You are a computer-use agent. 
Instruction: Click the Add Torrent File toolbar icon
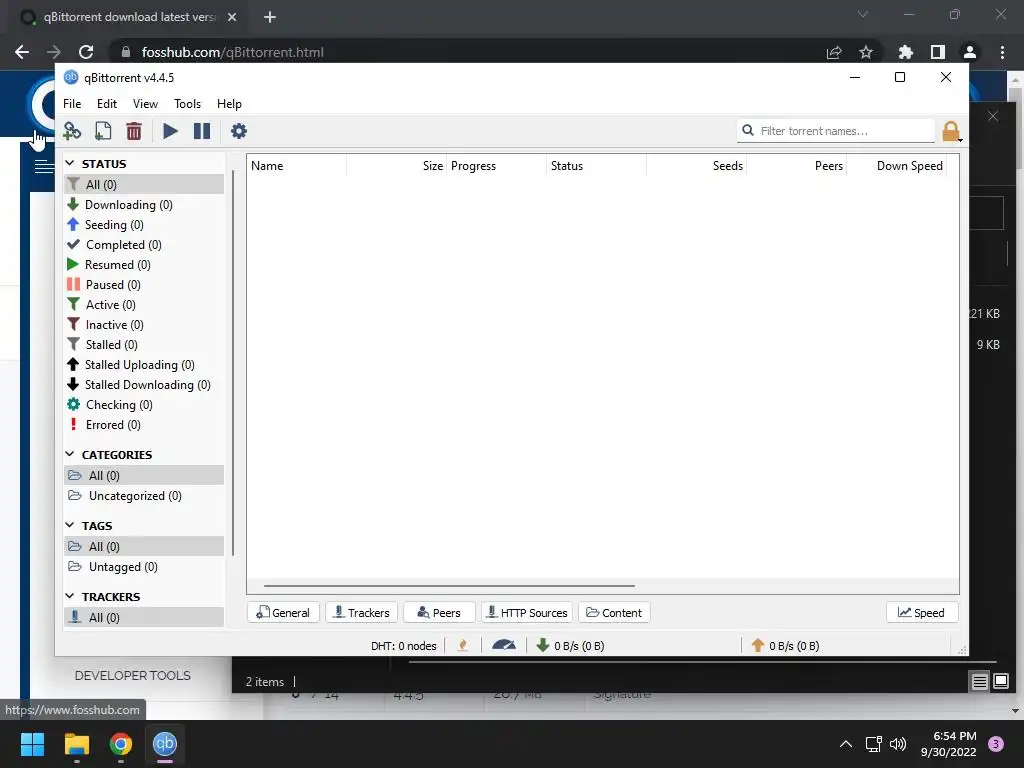(103, 131)
